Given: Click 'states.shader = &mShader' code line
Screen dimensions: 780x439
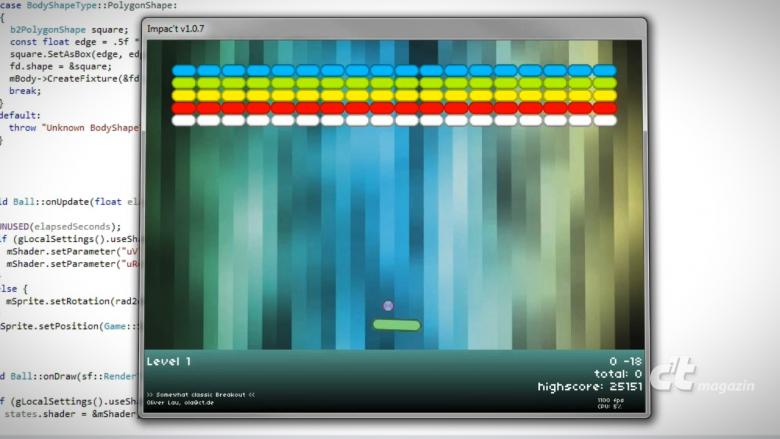Looking at the screenshot, I should 72,414.
